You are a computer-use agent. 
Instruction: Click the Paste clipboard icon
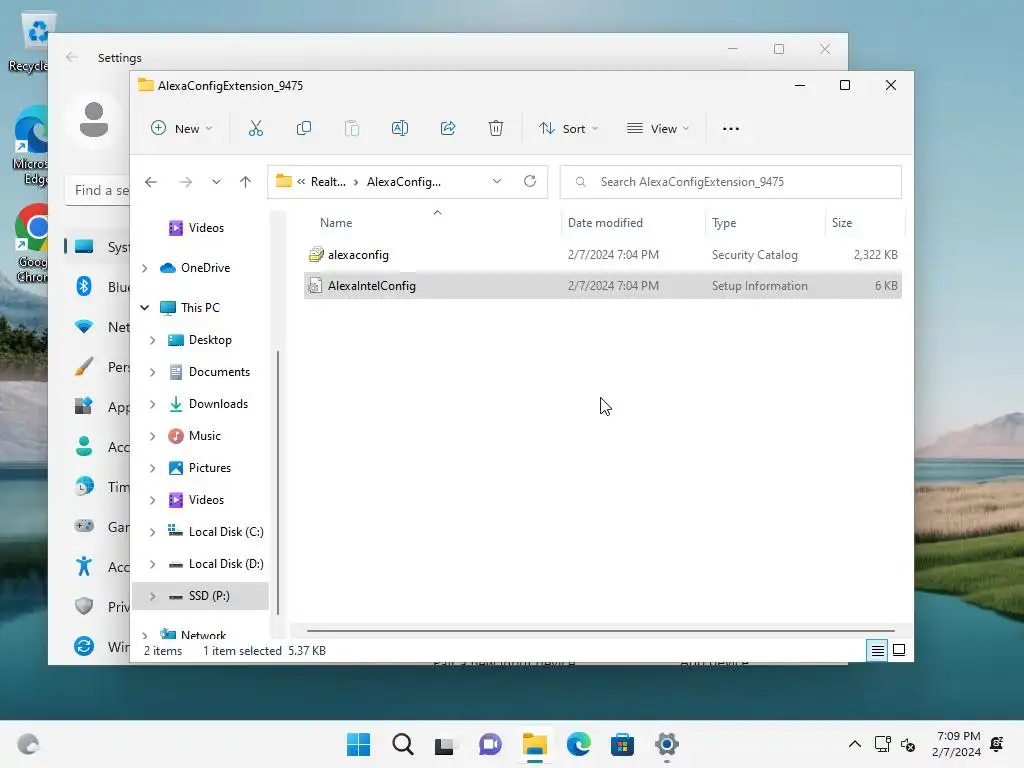tap(351, 129)
